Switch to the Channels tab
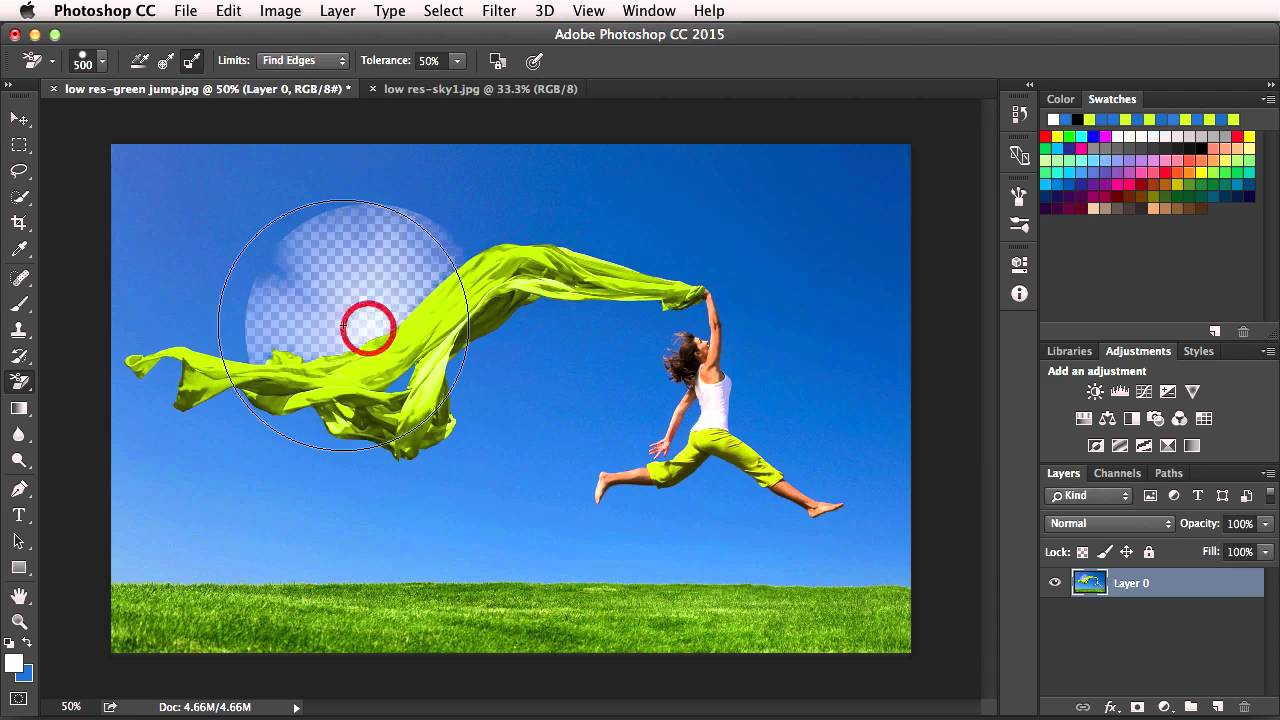Image resolution: width=1280 pixels, height=720 pixels. tap(1117, 473)
